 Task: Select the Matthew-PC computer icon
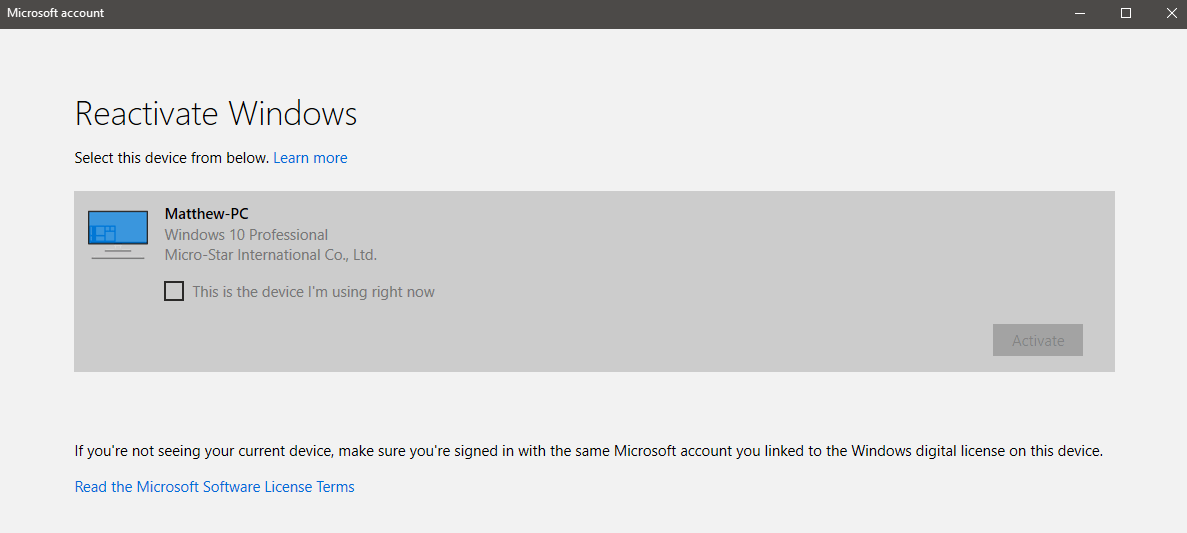tap(117, 235)
